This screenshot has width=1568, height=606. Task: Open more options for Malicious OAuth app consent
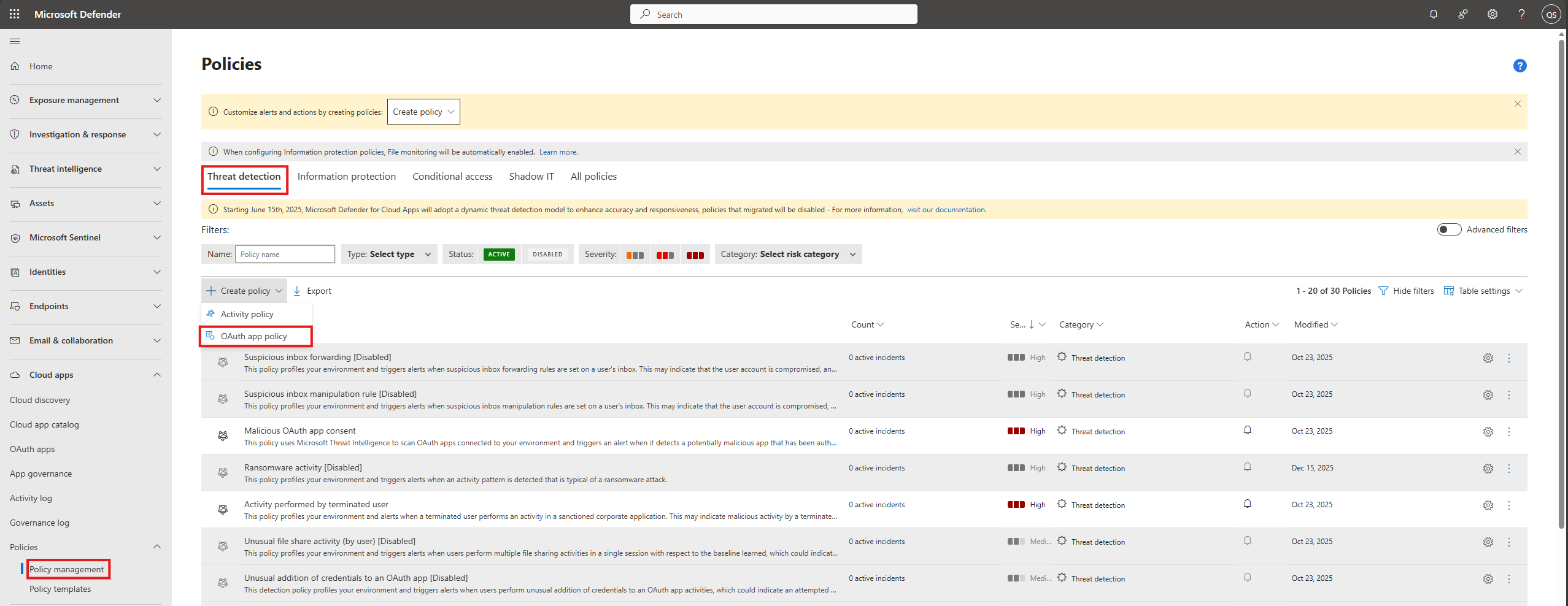tap(1508, 432)
